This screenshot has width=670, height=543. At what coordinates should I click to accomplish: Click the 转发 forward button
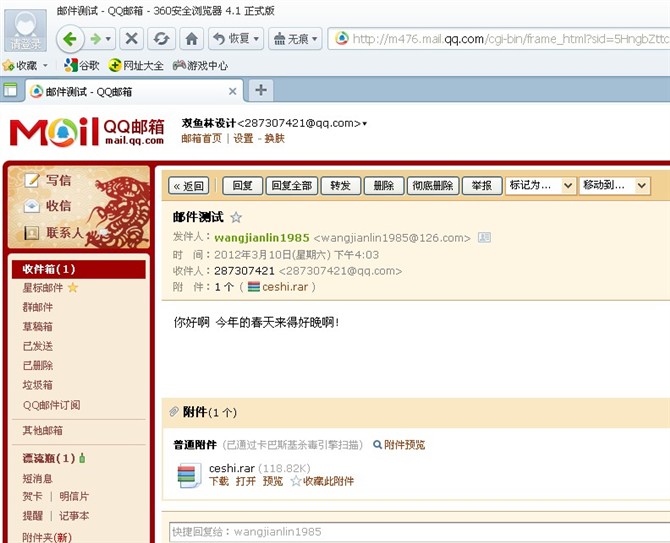tap(341, 186)
